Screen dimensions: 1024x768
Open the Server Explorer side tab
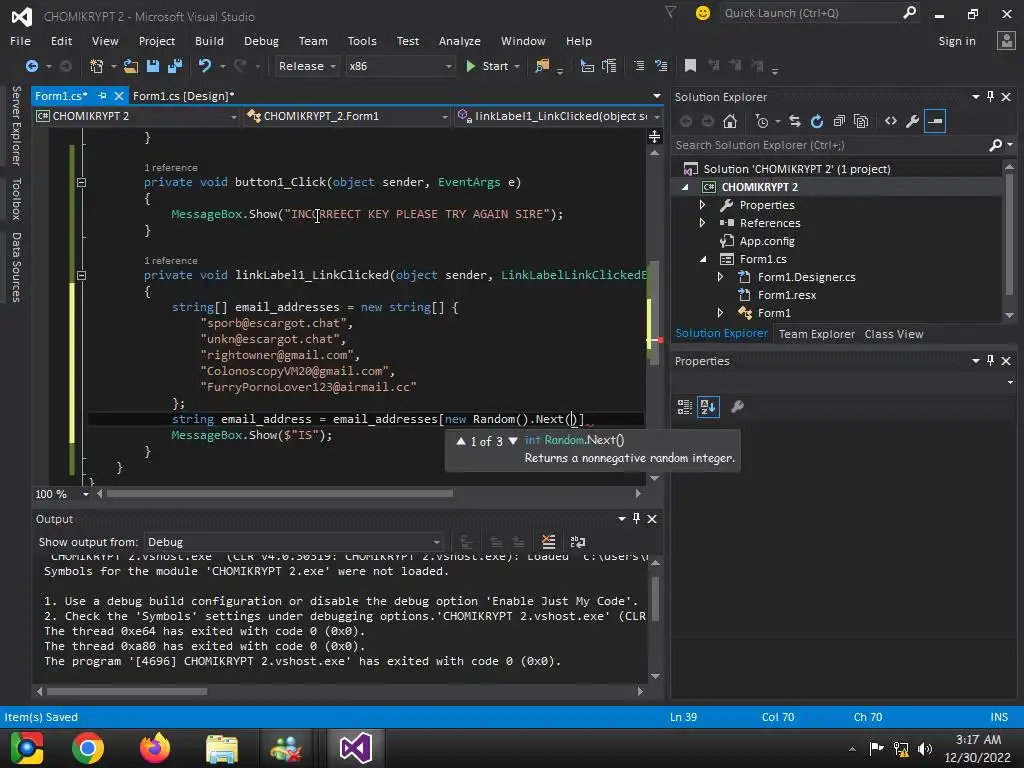click(16, 125)
